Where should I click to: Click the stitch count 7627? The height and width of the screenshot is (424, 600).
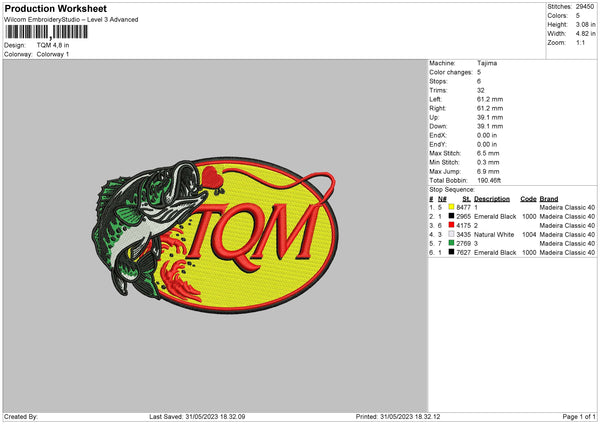tap(463, 253)
